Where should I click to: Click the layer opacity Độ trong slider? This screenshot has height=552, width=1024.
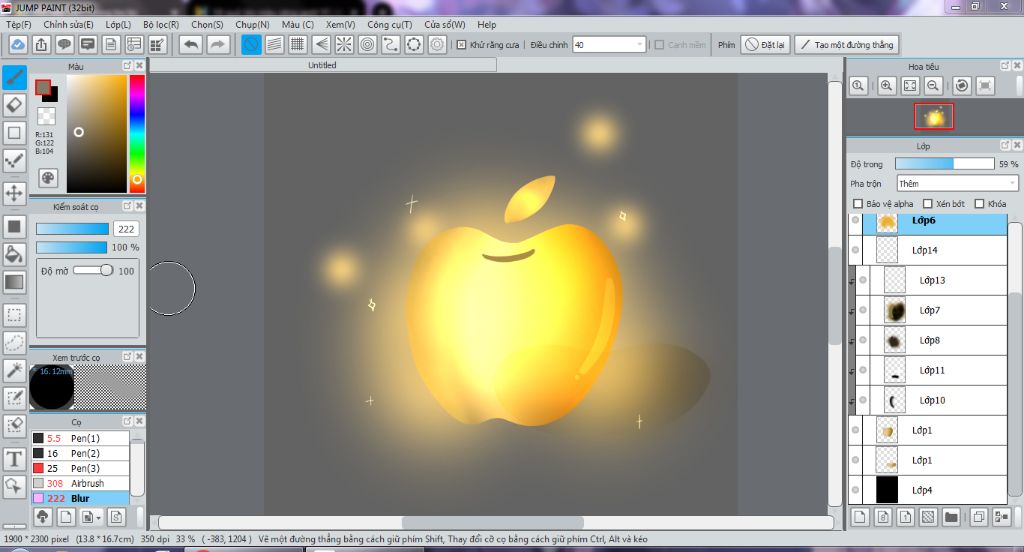[x=944, y=163]
